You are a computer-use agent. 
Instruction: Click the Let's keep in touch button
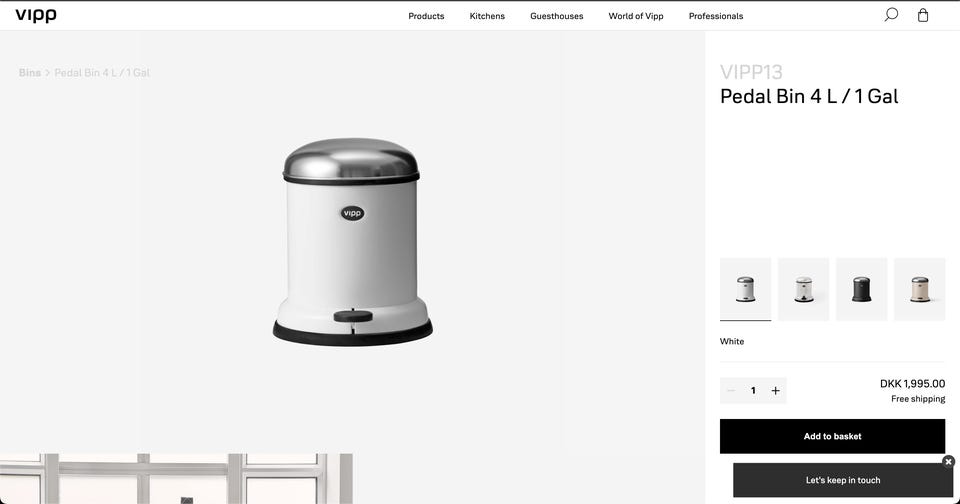pyautogui.click(x=843, y=480)
